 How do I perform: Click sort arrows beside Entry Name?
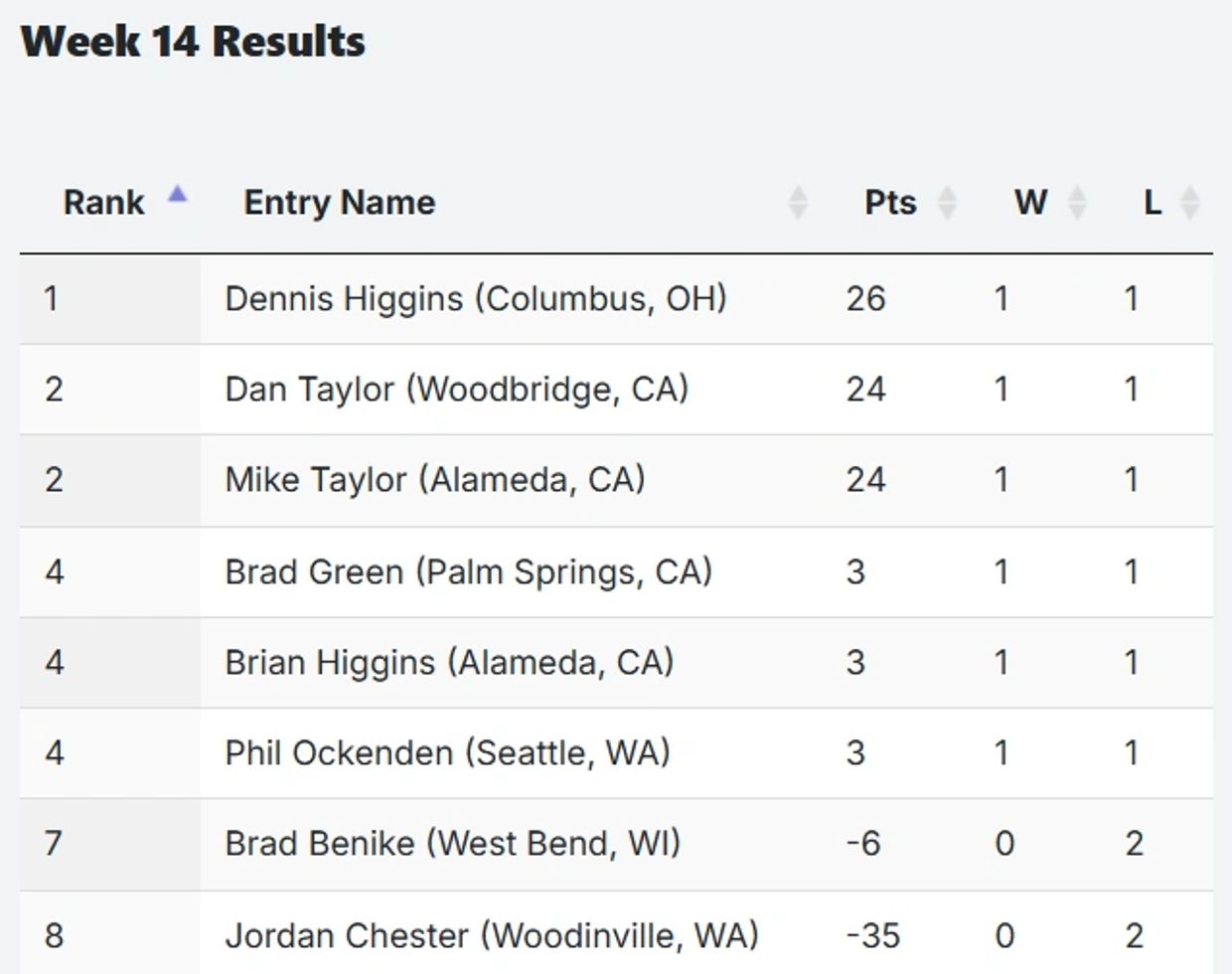tap(797, 203)
